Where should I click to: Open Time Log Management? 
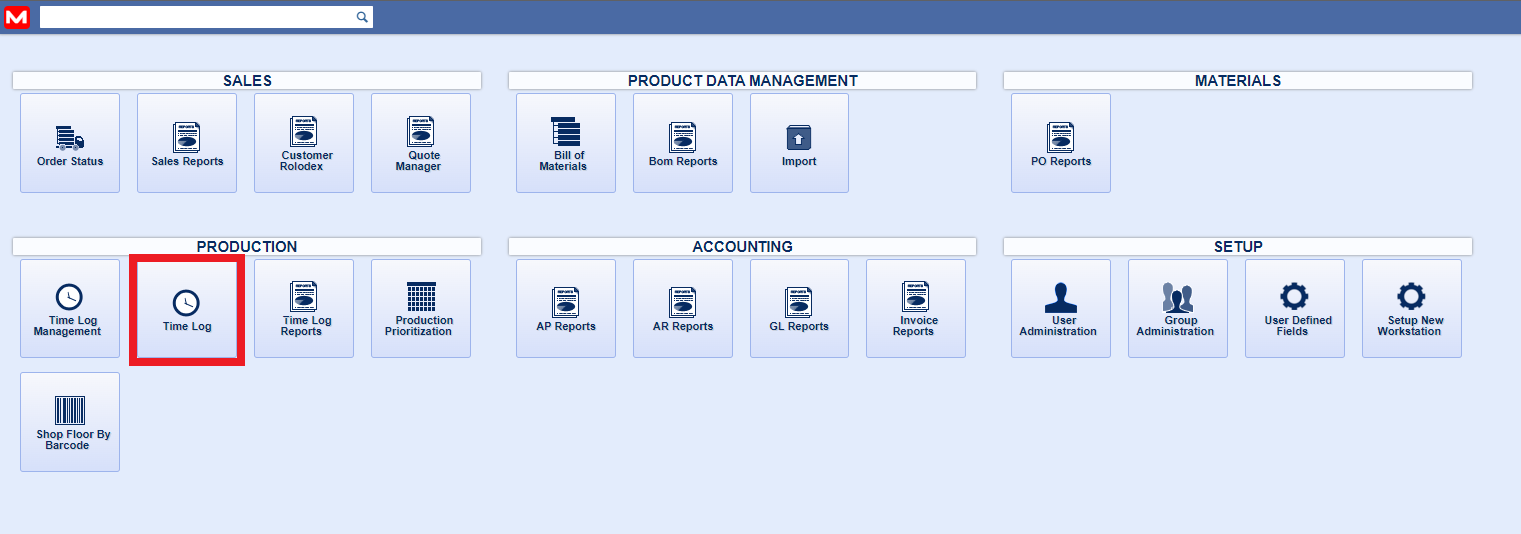(x=70, y=308)
